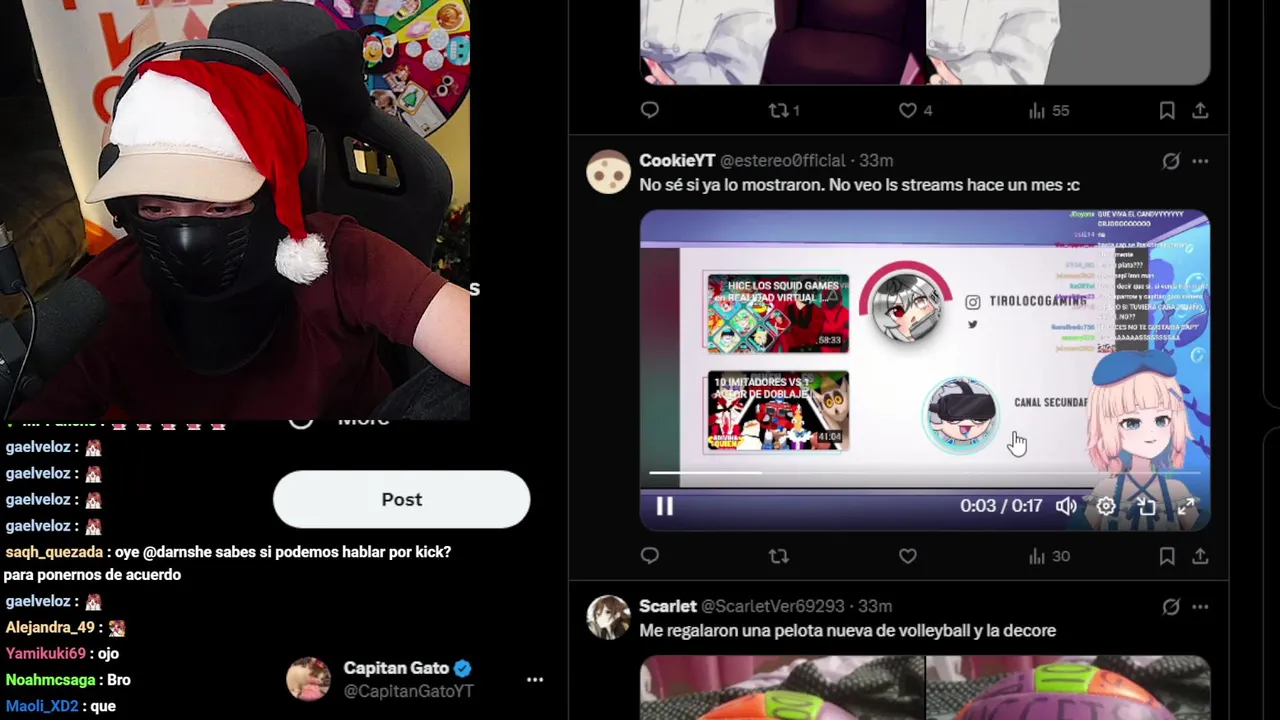Click the Post button

tap(401, 499)
